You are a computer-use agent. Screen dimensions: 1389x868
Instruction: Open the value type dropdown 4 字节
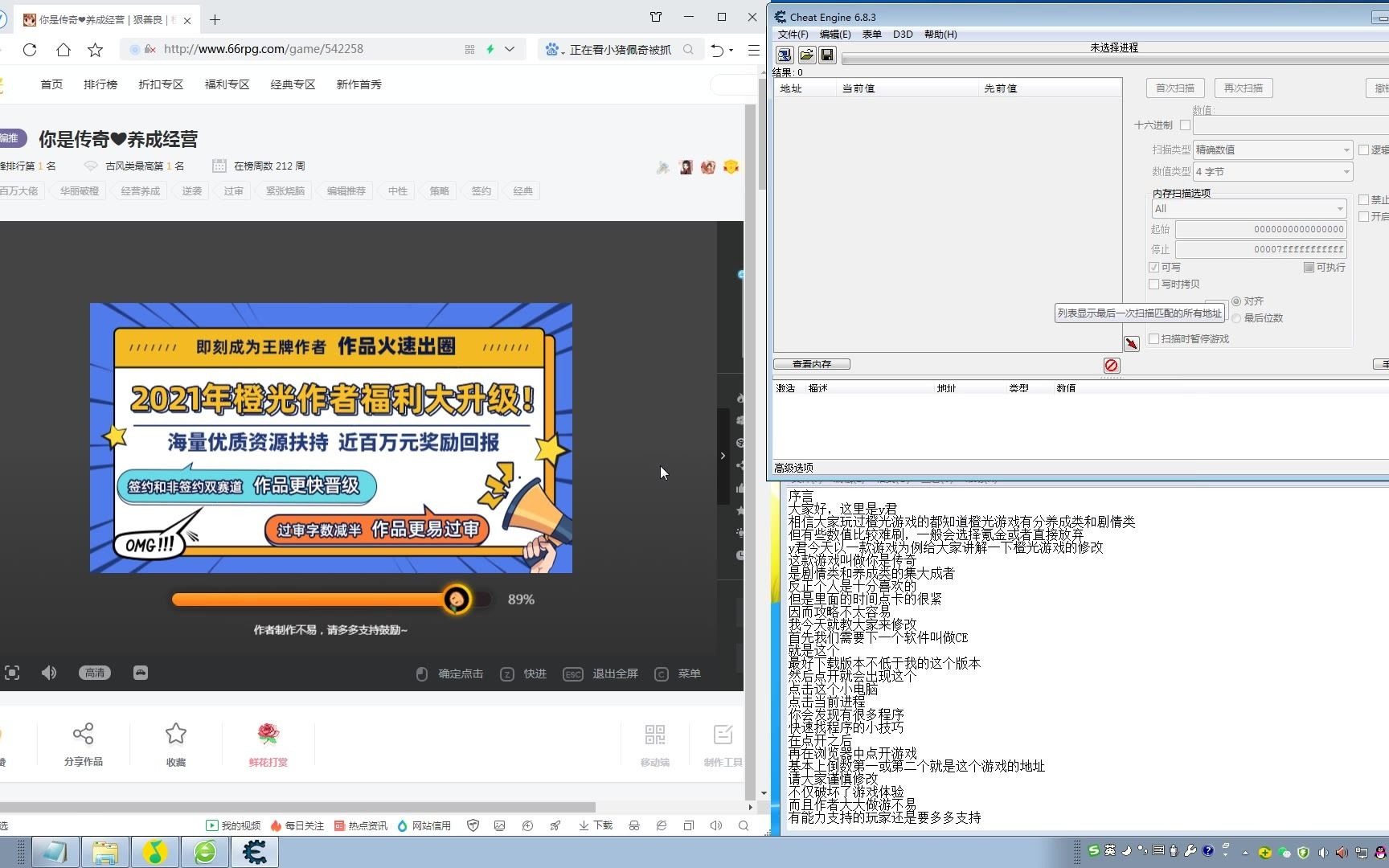tap(1272, 172)
